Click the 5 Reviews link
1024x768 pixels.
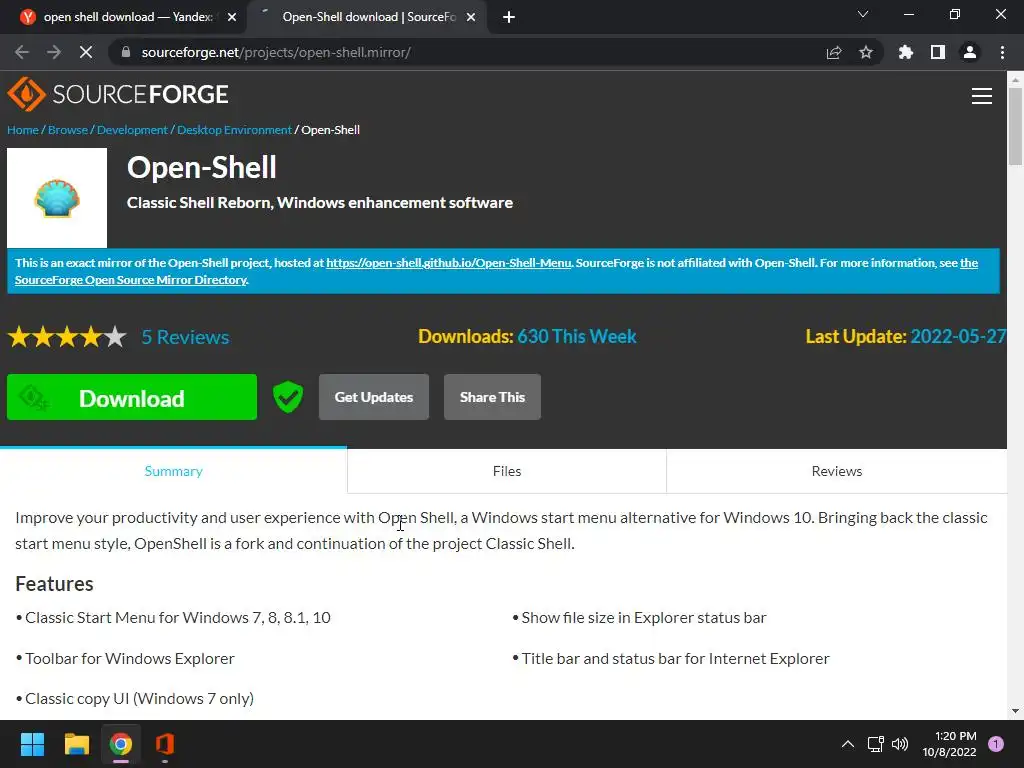(x=185, y=337)
